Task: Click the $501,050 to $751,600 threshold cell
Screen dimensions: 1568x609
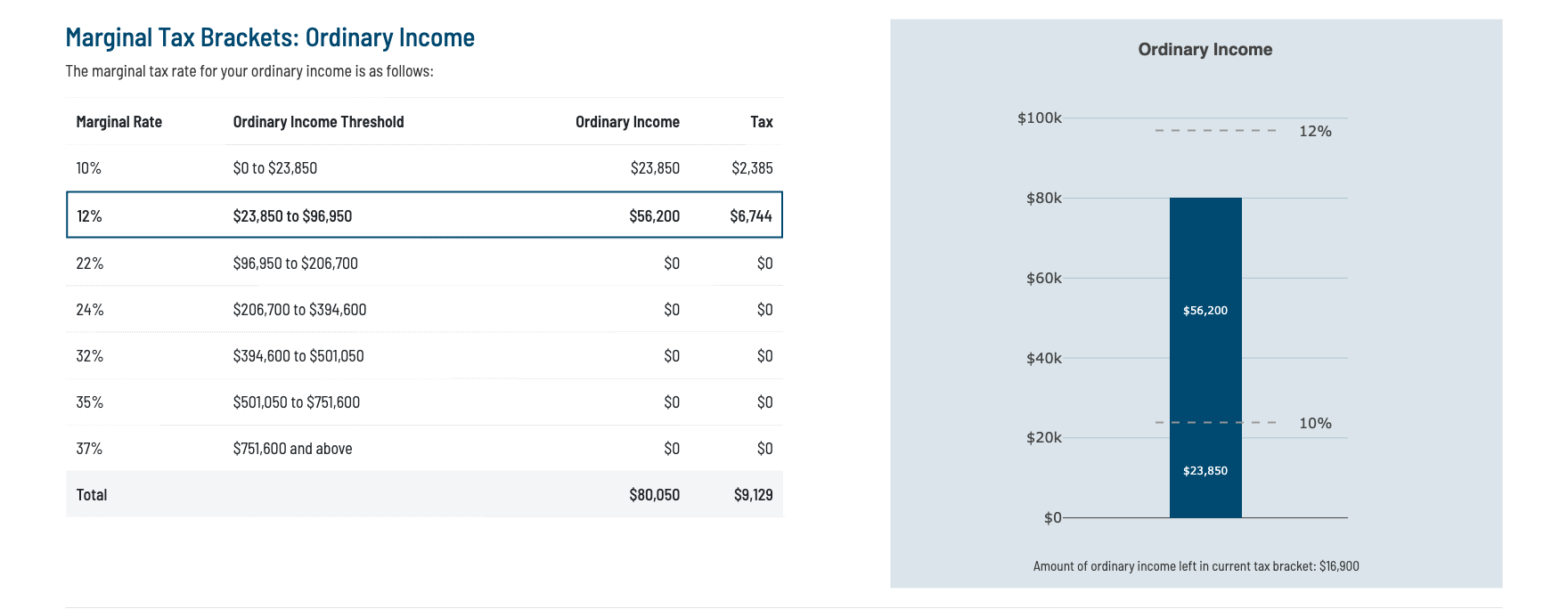Action: pos(297,402)
